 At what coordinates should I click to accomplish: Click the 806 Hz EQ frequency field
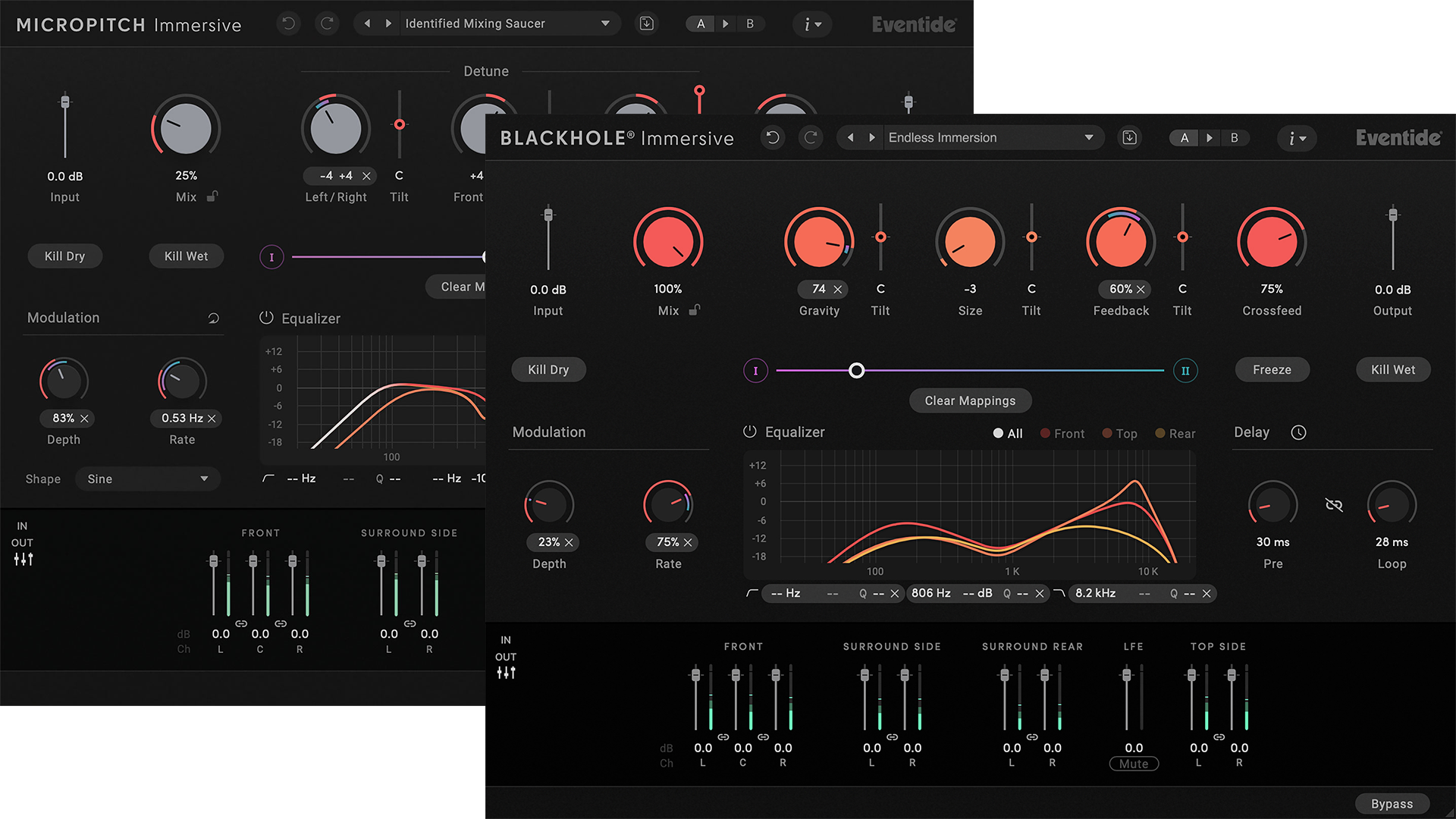(930, 593)
